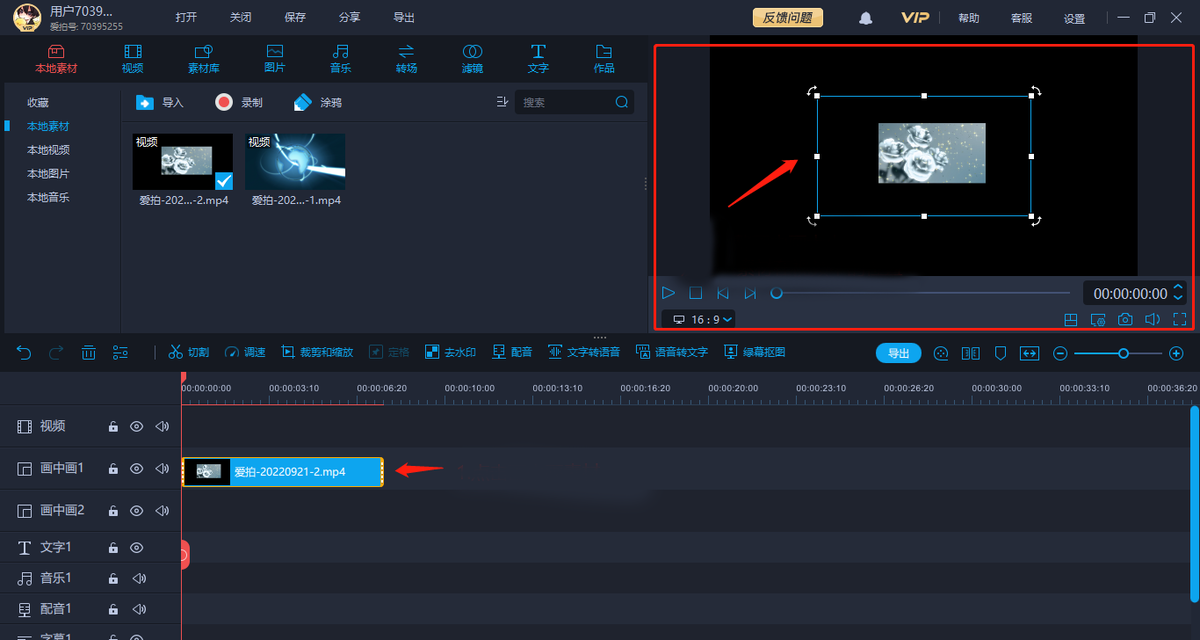This screenshot has width=1200, height=640.
Task: Select the 绿幕抠图 green screen tool
Action: point(754,352)
